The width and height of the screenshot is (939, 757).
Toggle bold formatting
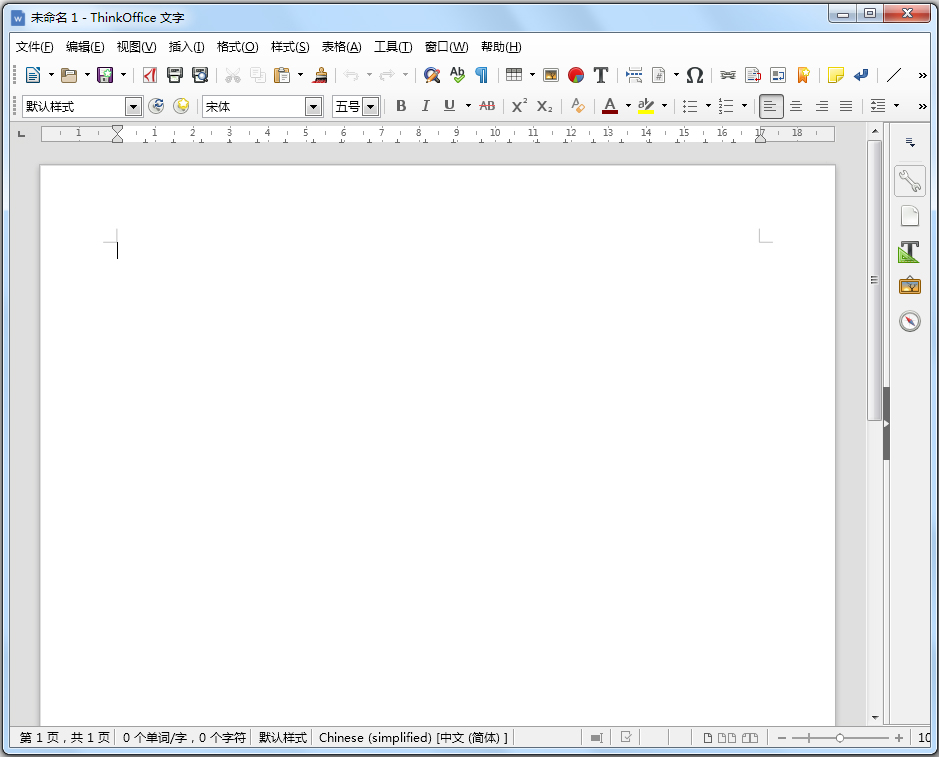pyautogui.click(x=401, y=106)
